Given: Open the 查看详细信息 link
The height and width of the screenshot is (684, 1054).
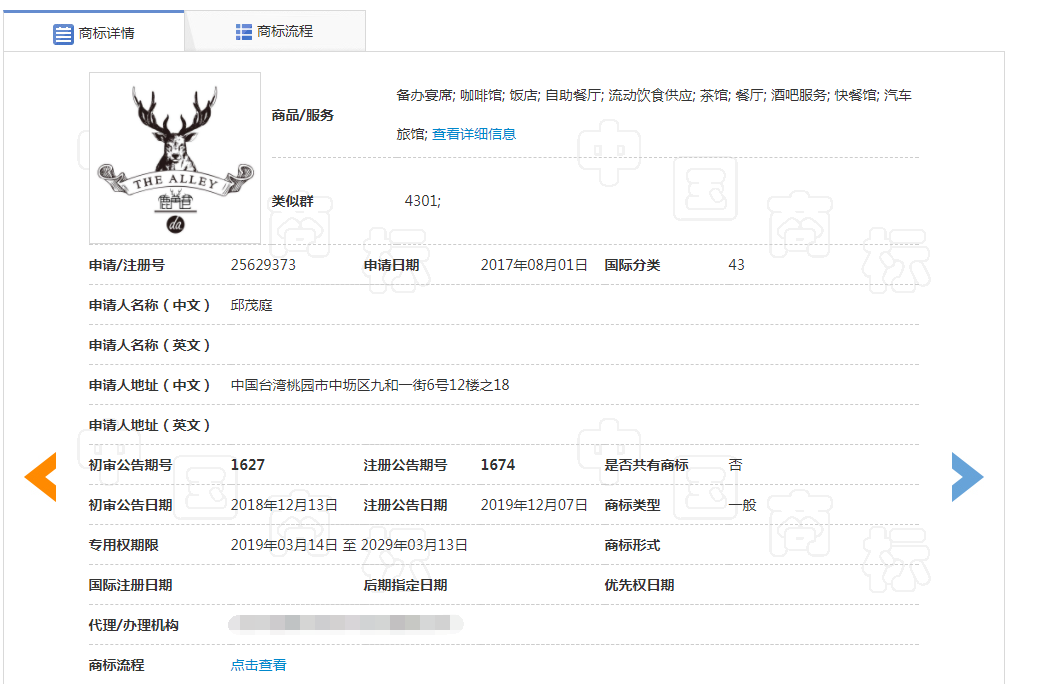Looking at the screenshot, I should [474, 134].
